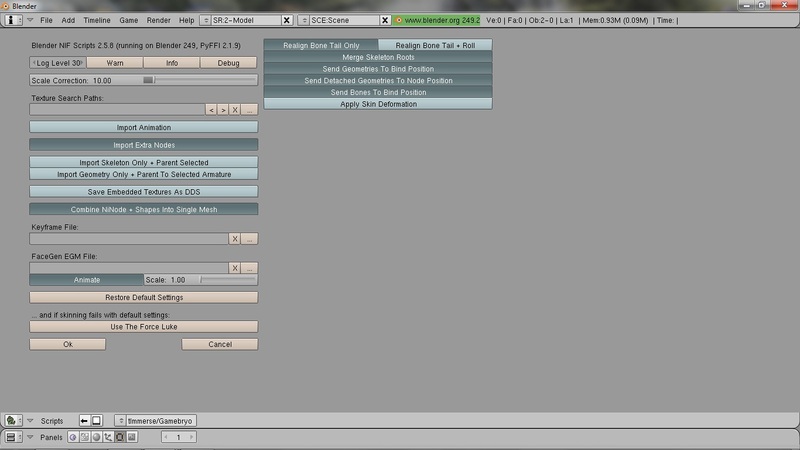Toggle Import Skeleton Only + Parent Selected

click(x=144, y=162)
